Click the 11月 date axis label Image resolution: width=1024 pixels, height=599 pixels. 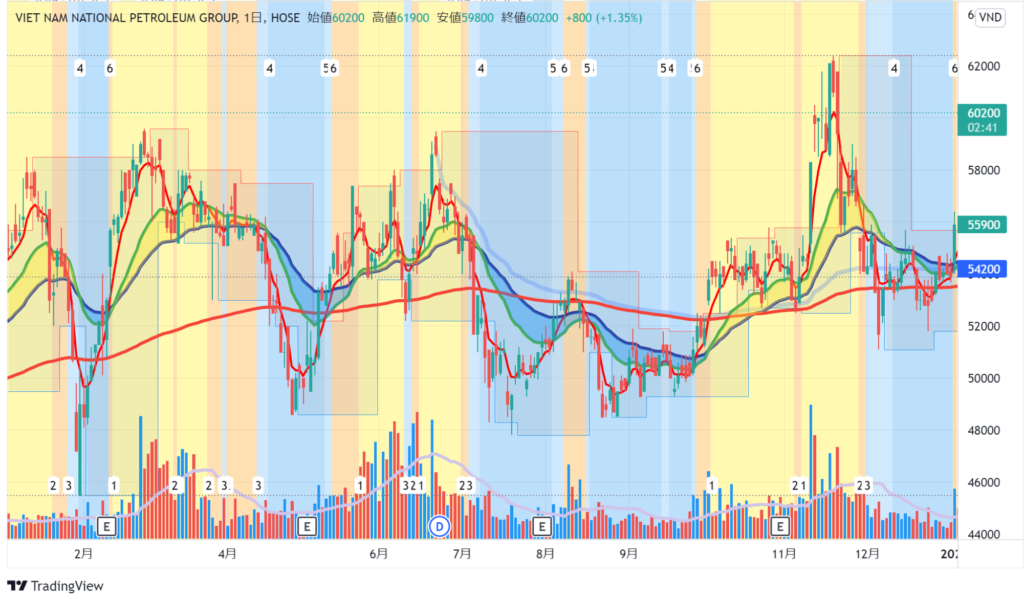coord(784,554)
